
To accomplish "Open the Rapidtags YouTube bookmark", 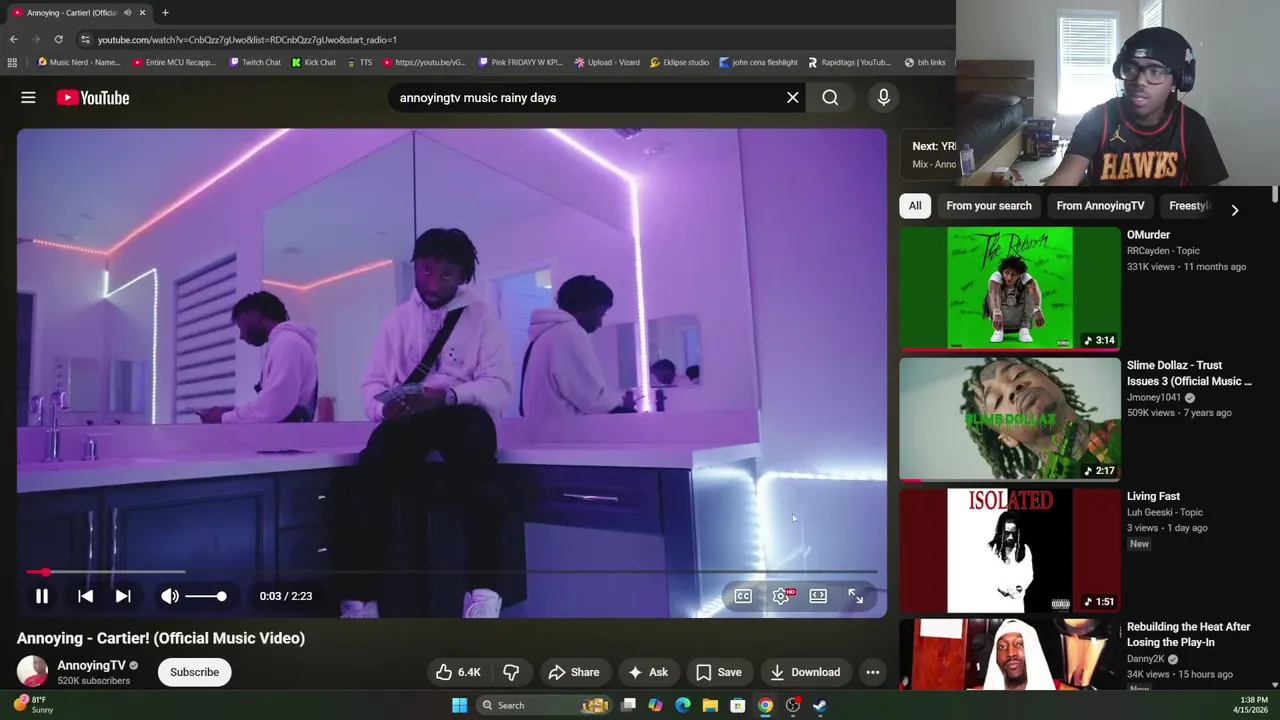I will (849, 62).
